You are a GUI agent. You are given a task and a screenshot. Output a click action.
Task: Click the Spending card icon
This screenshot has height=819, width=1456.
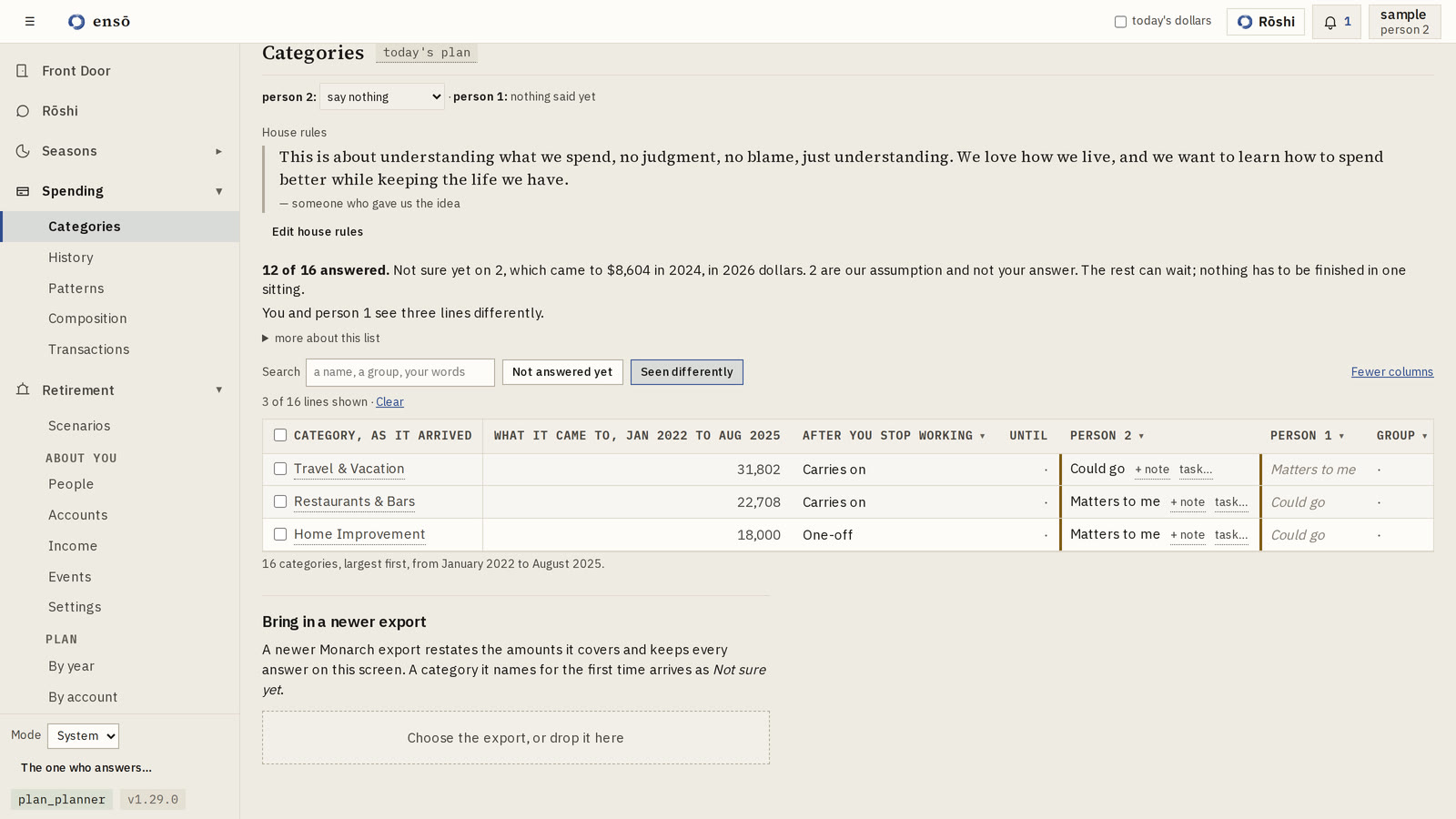pyautogui.click(x=23, y=191)
